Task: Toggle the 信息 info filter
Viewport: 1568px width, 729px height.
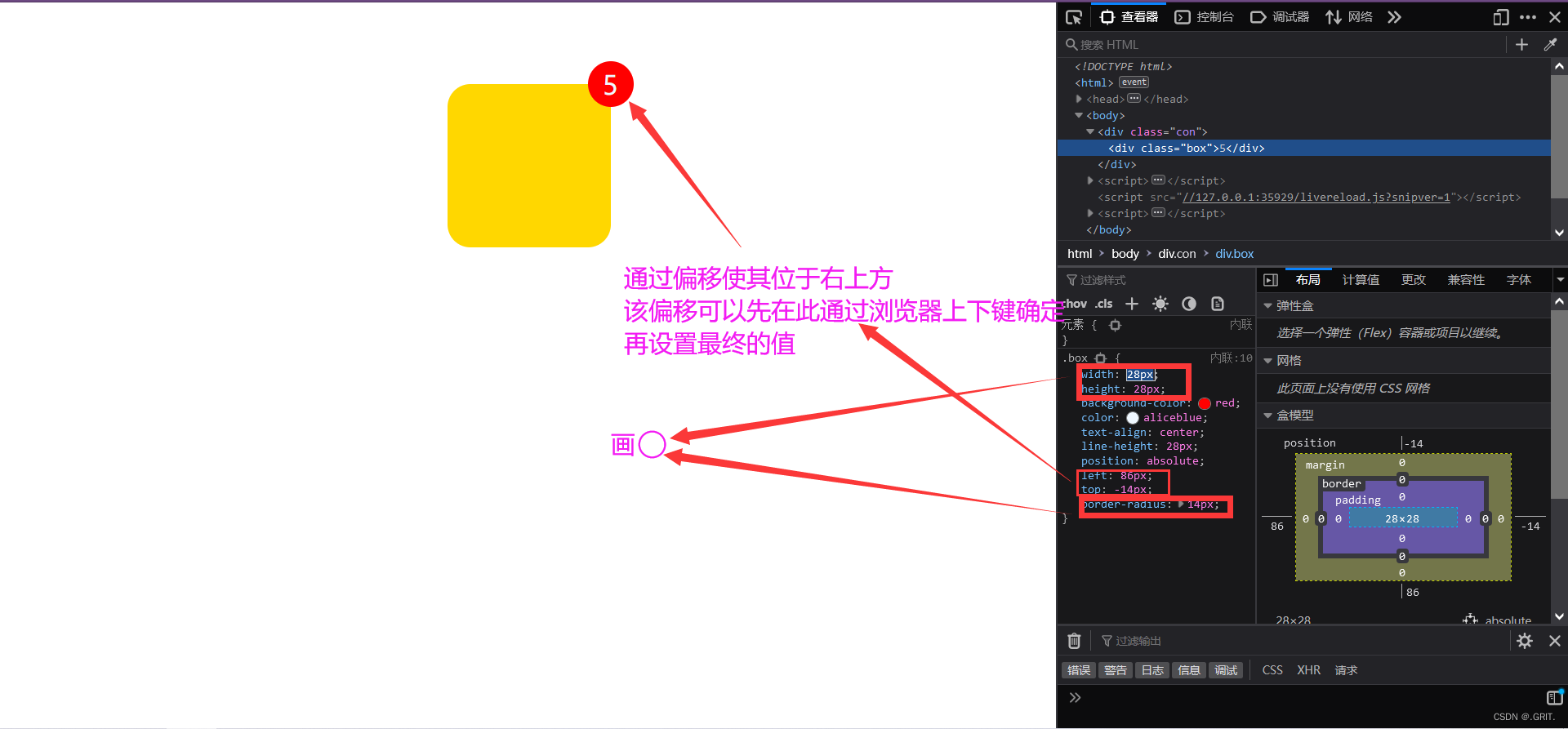Action: [x=1189, y=670]
